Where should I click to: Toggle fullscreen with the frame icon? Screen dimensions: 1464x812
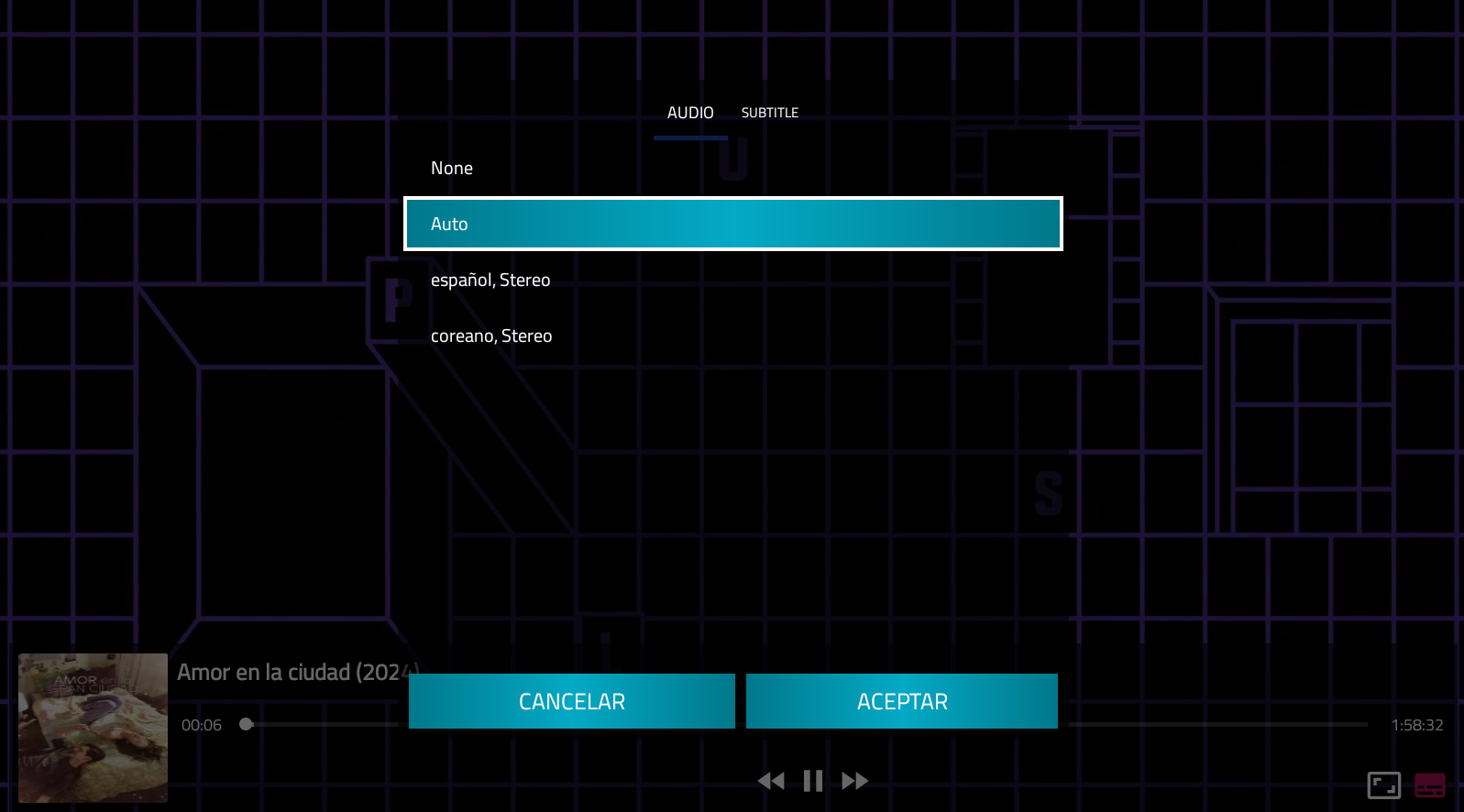pos(1383,785)
